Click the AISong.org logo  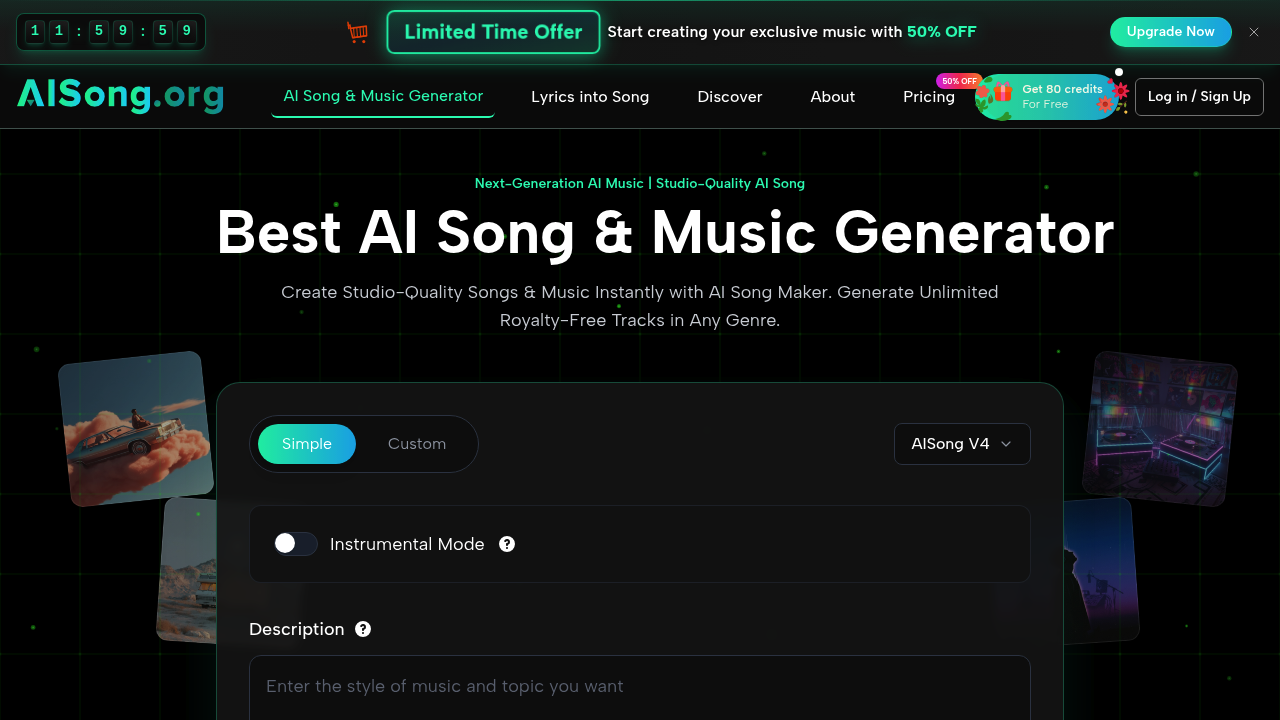point(119,96)
